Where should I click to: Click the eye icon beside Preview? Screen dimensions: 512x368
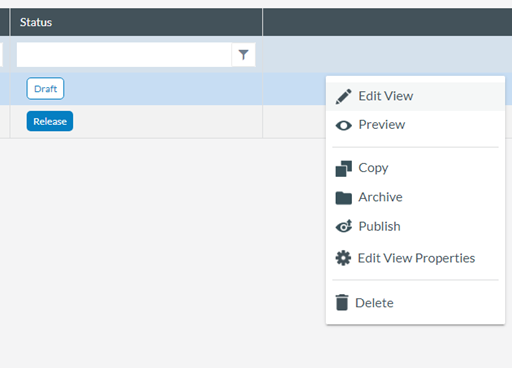343,126
